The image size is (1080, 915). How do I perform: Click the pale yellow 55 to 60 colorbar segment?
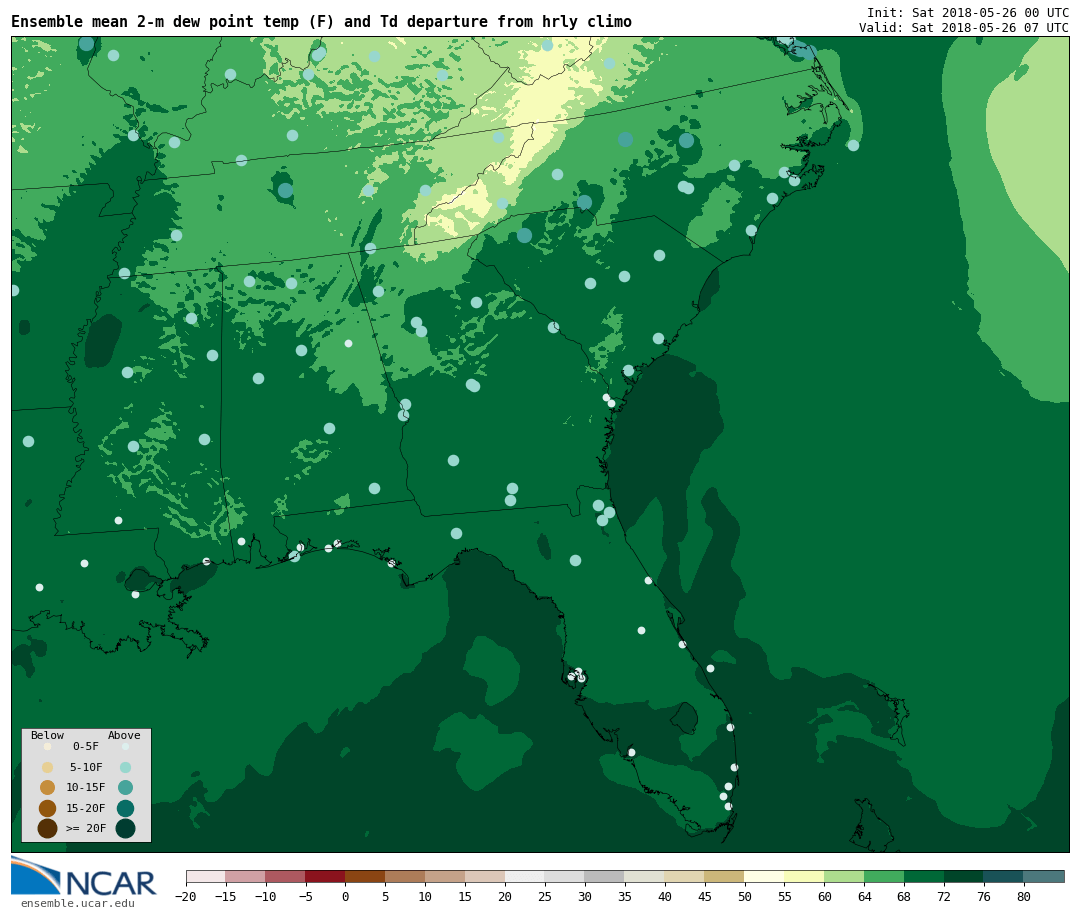click(804, 876)
